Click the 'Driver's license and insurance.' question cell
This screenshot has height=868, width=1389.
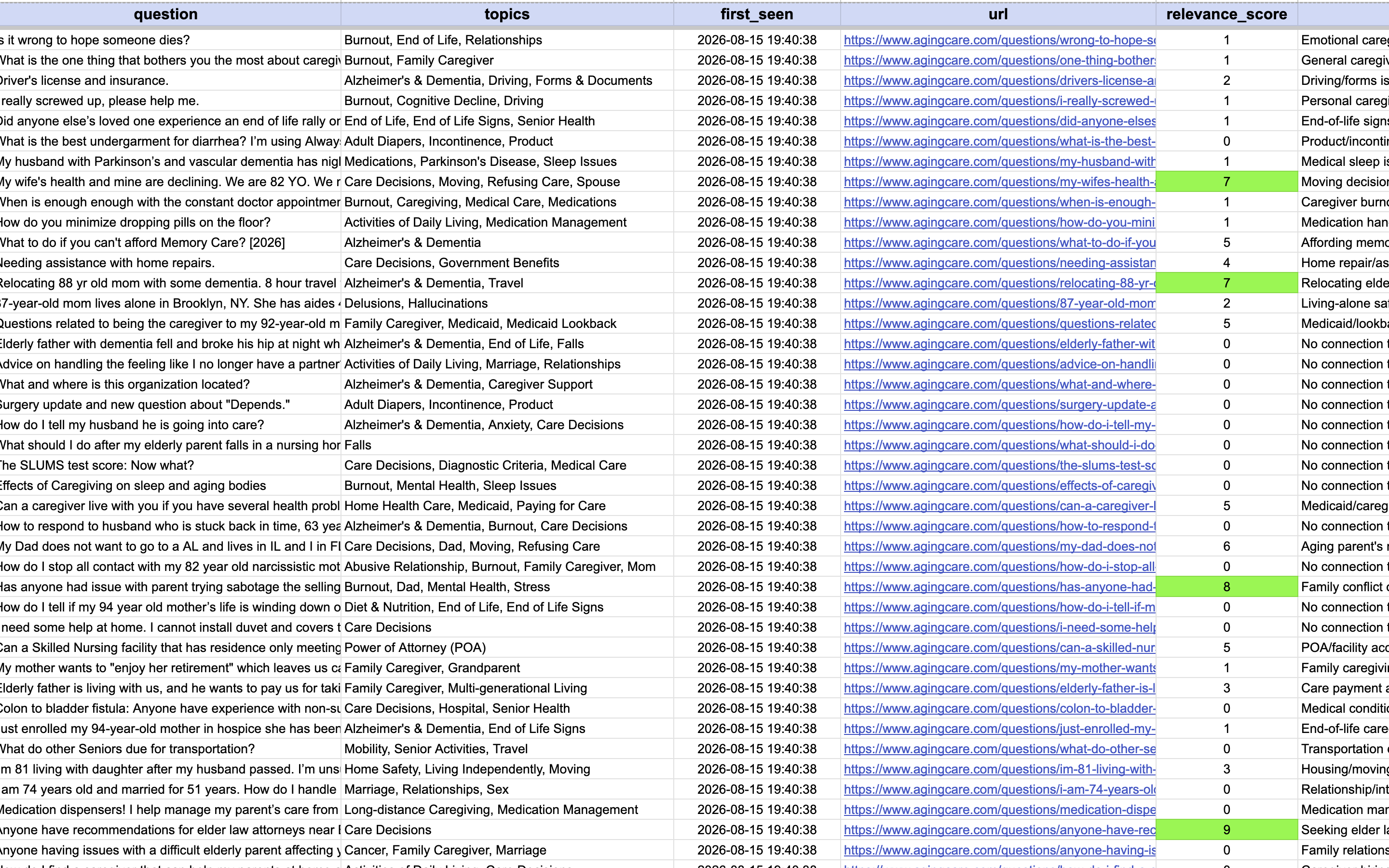[170, 81]
